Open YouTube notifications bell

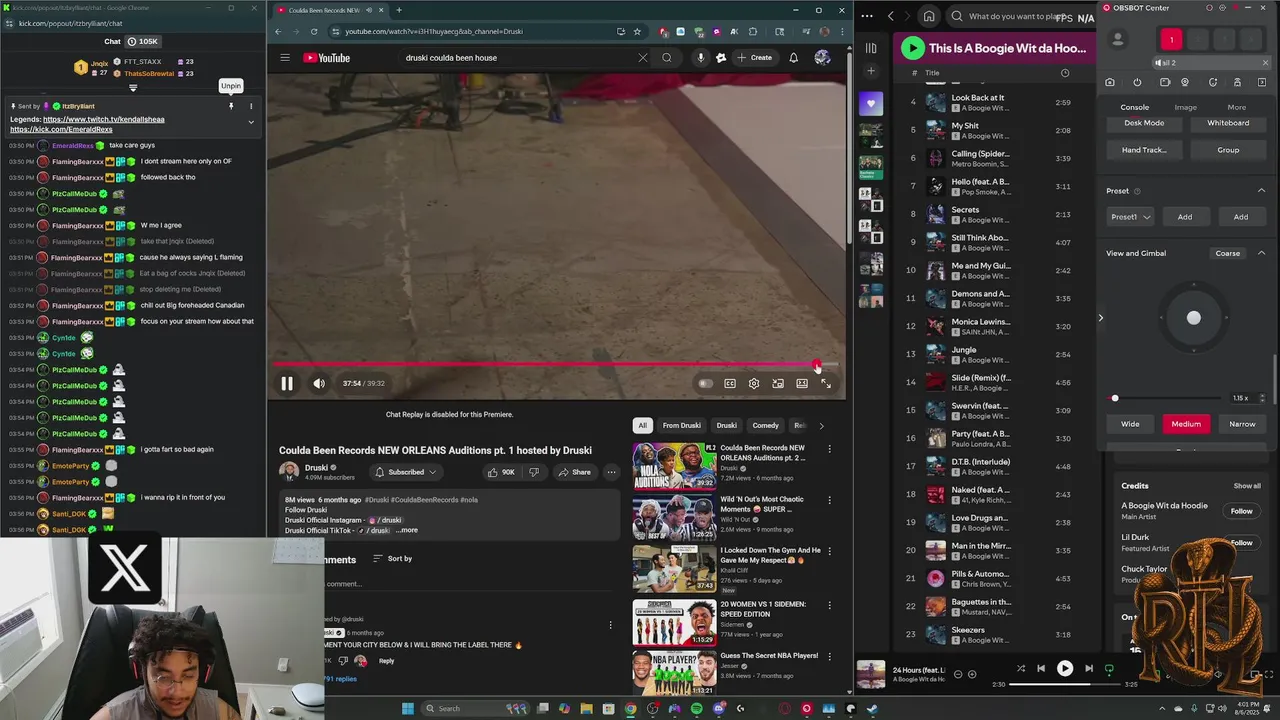[x=794, y=58]
